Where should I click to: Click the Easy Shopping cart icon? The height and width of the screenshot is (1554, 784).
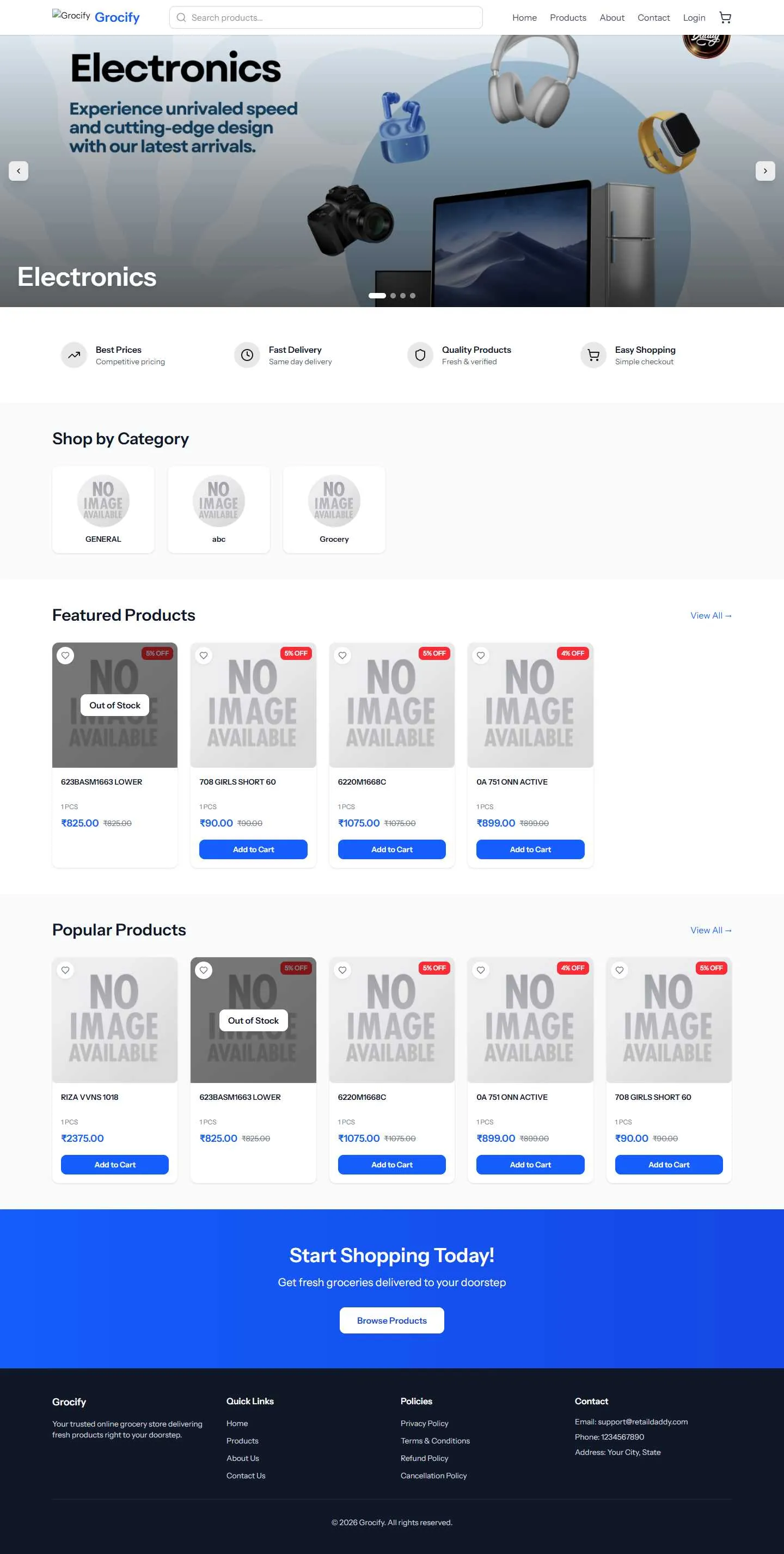pyautogui.click(x=593, y=354)
